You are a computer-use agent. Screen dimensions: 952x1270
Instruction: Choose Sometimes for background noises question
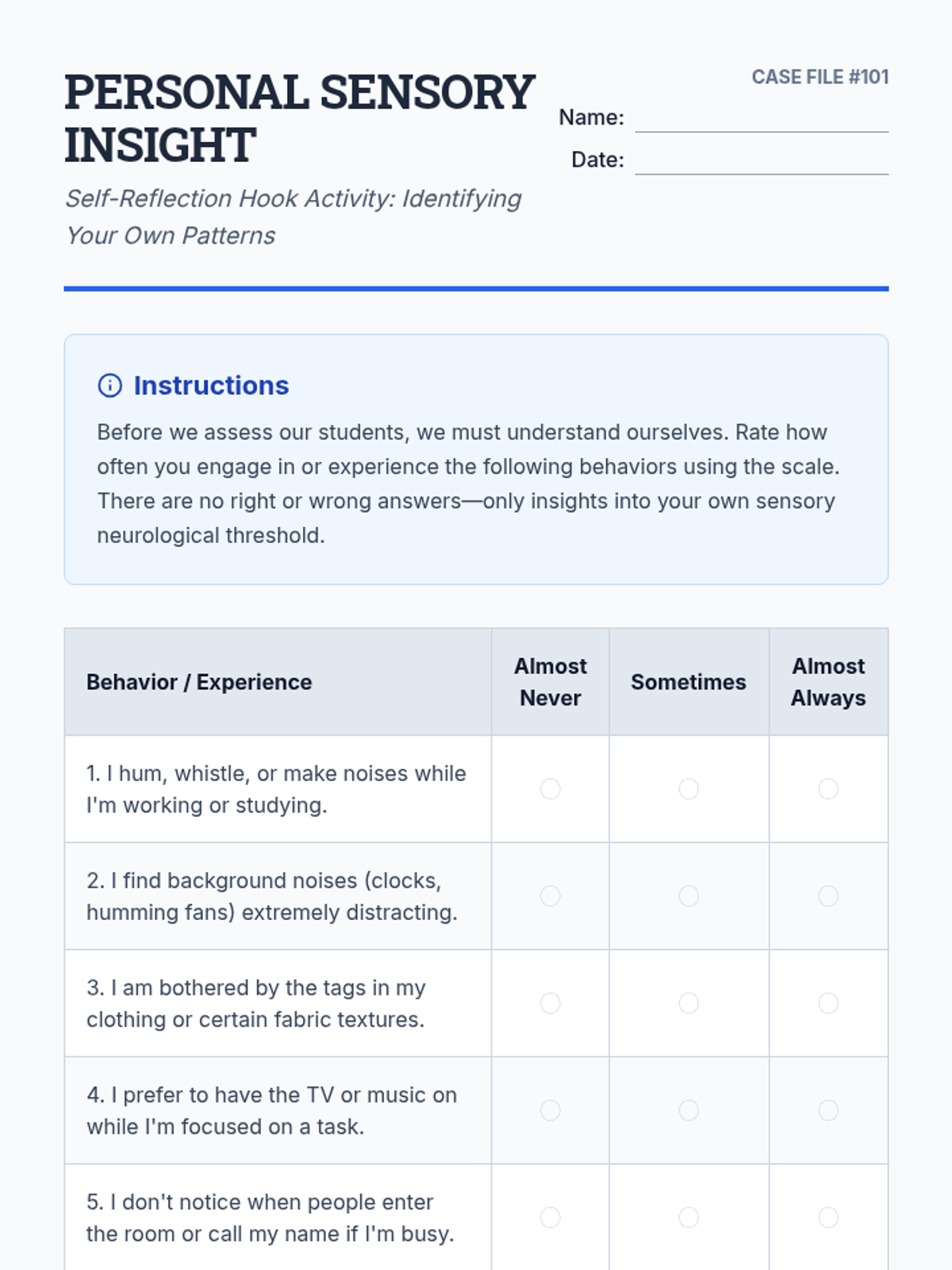tap(689, 896)
